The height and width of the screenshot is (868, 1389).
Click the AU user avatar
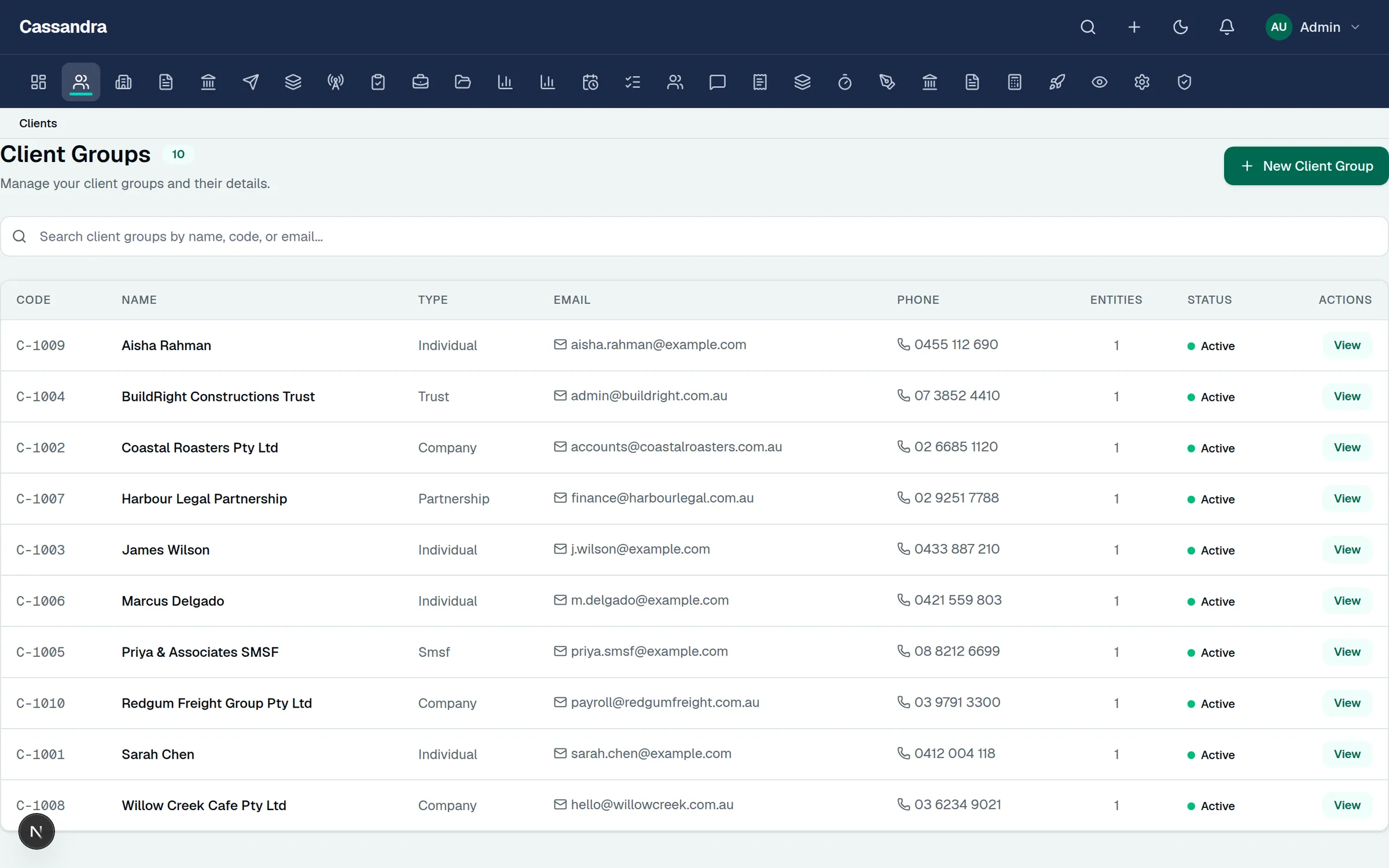point(1279,27)
